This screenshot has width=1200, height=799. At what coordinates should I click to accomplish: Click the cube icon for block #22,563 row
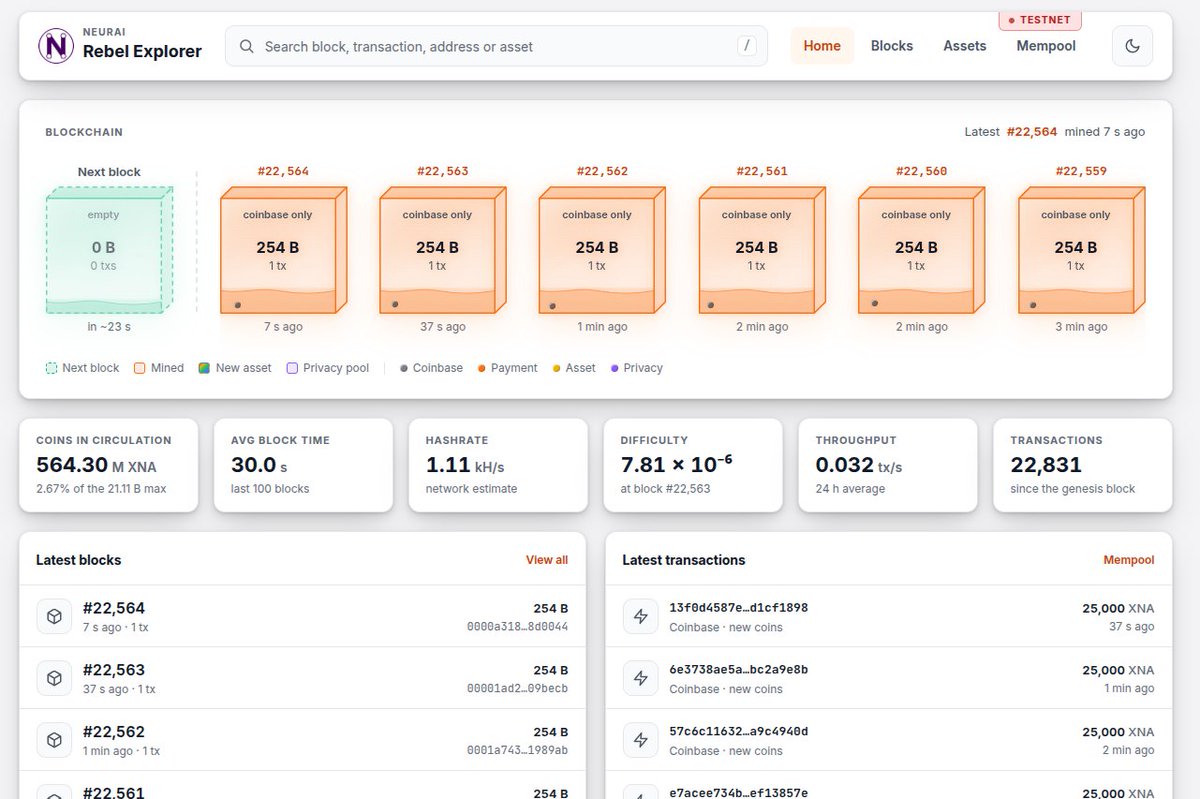coord(55,678)
